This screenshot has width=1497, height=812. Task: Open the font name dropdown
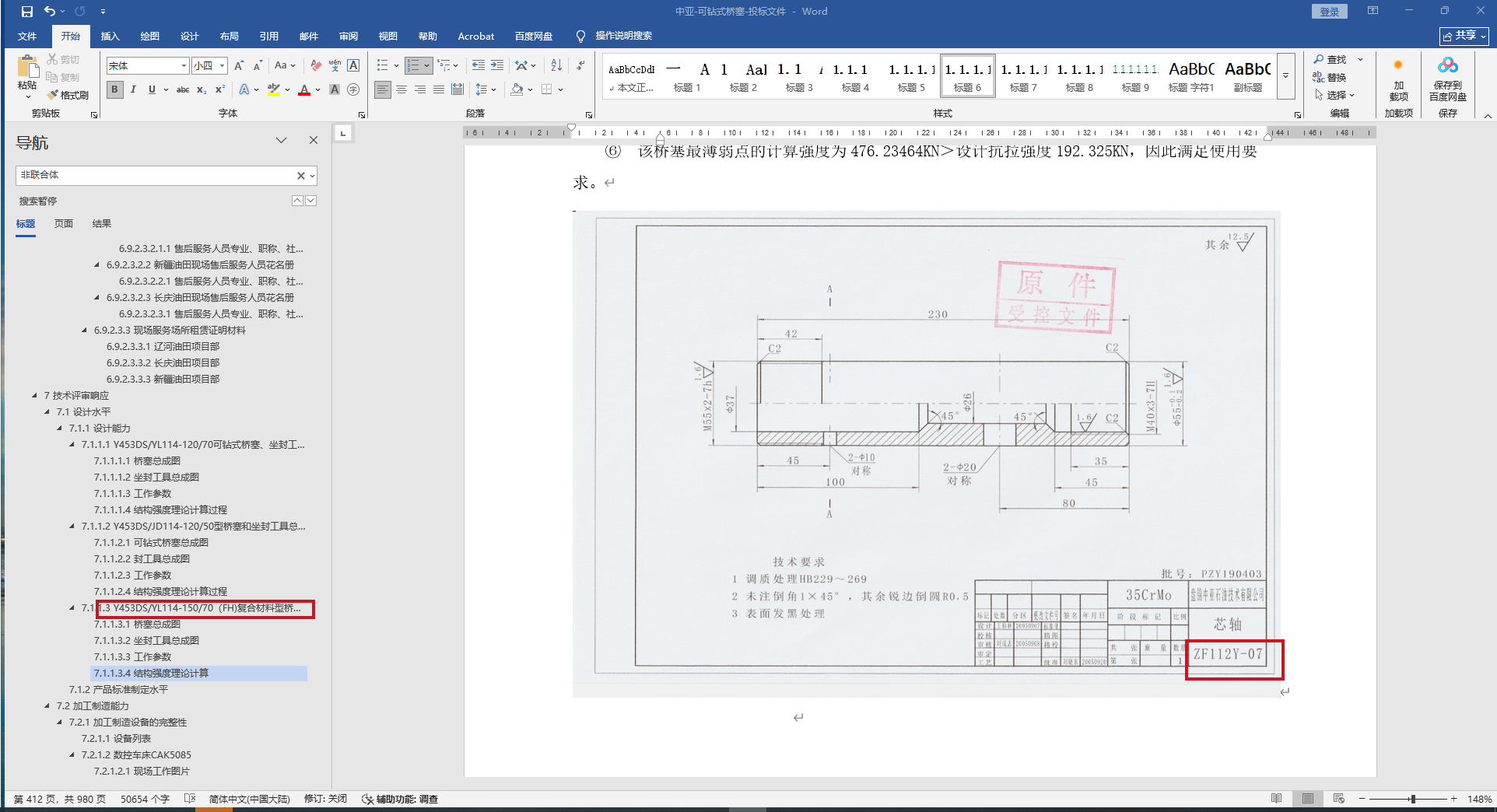[184, 66]
